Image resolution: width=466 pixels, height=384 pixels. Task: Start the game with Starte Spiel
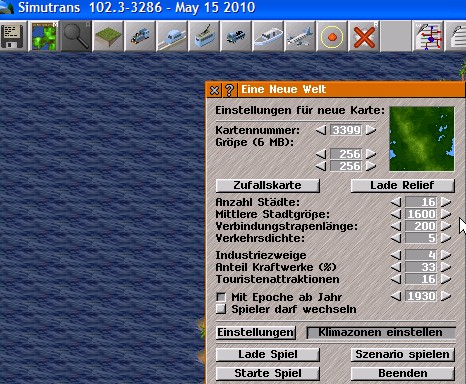click(268, 373)
